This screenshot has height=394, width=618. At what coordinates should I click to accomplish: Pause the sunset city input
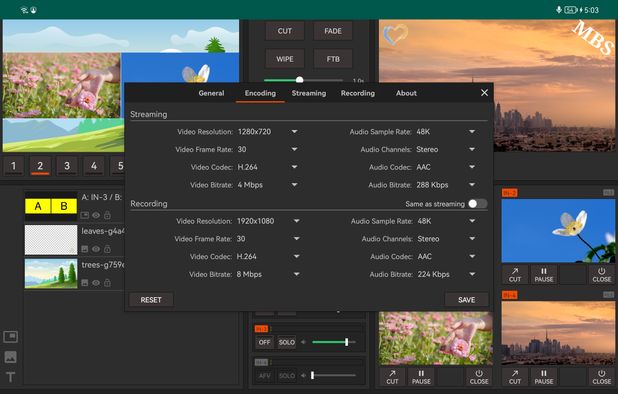544,377
